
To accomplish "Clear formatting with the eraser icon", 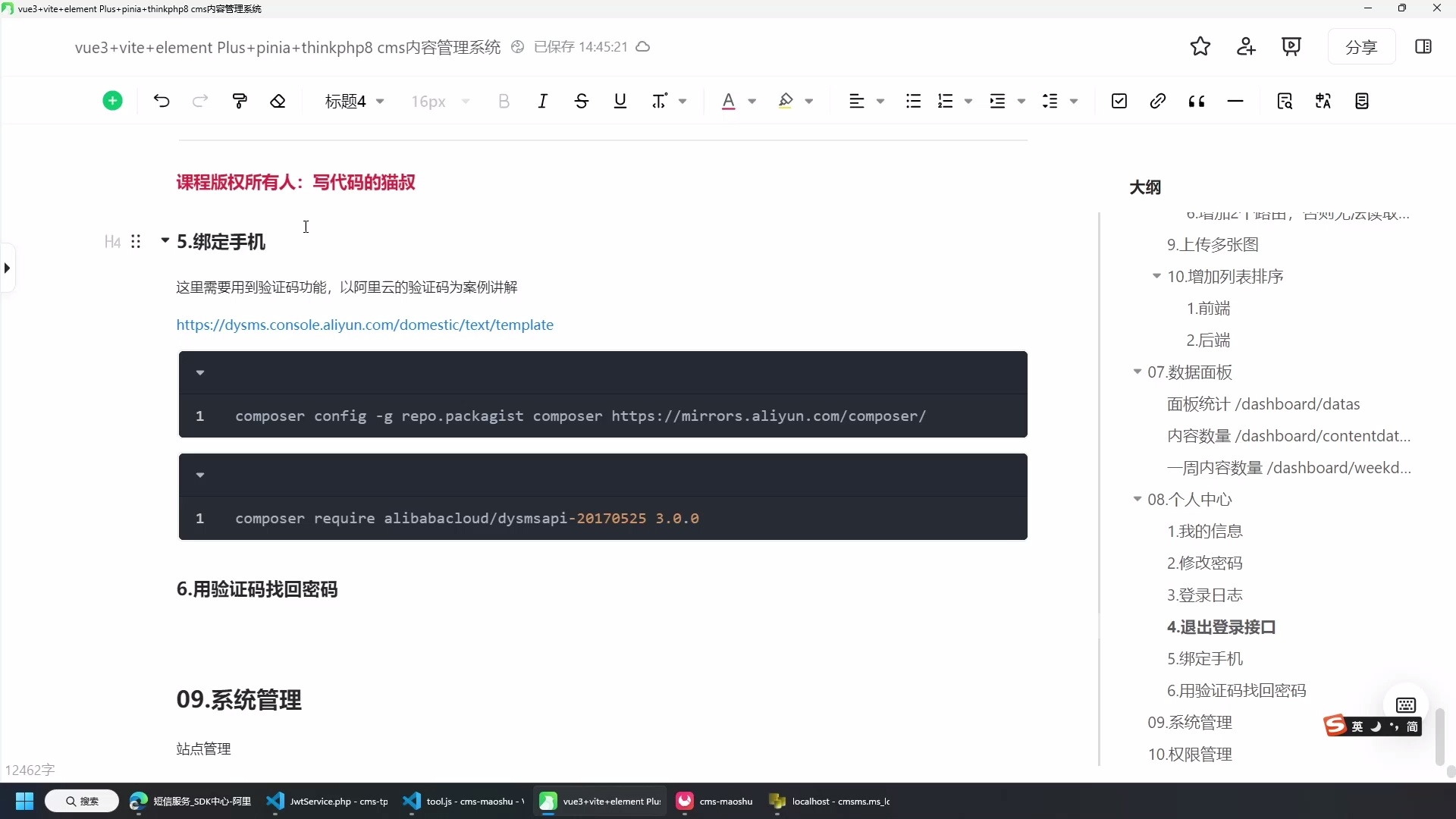I will click(x=278, y=101).
